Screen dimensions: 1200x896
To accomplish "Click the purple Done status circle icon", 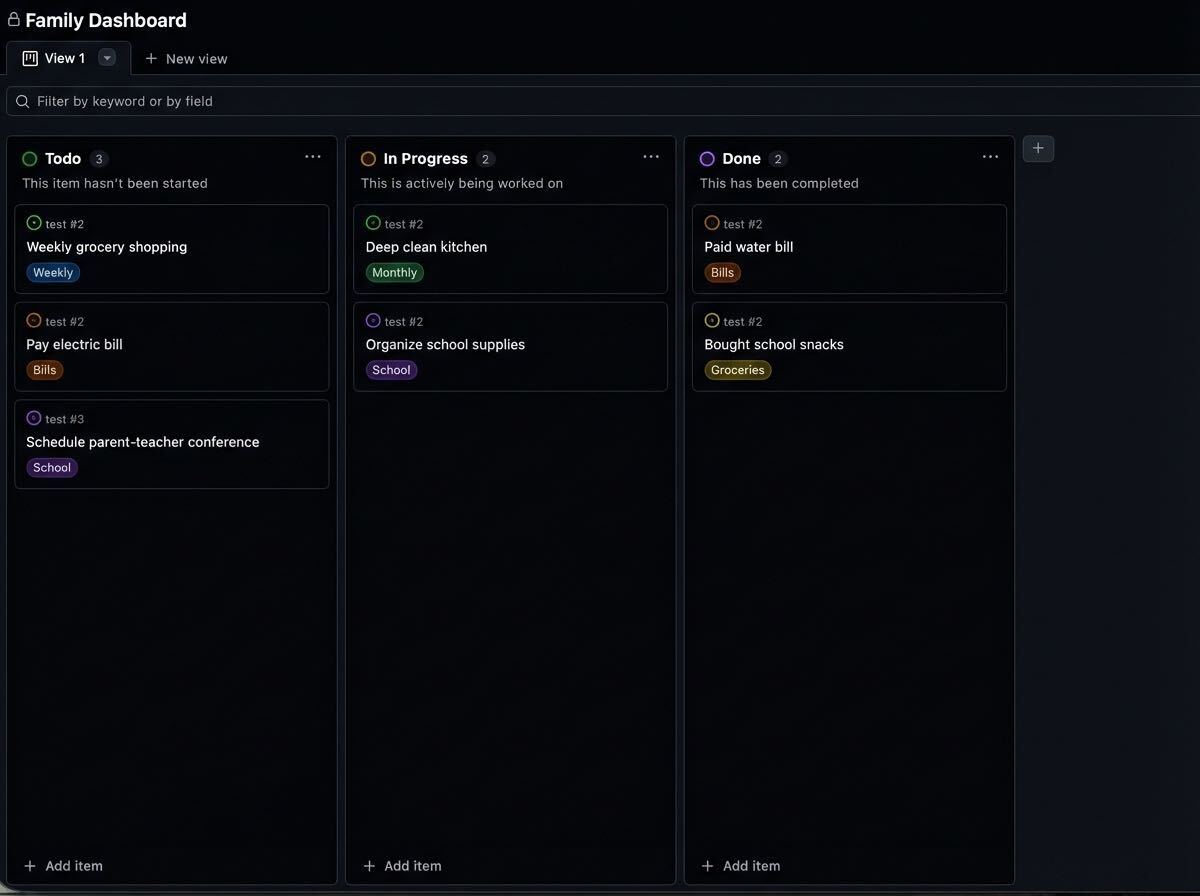I will pos(705,158).
